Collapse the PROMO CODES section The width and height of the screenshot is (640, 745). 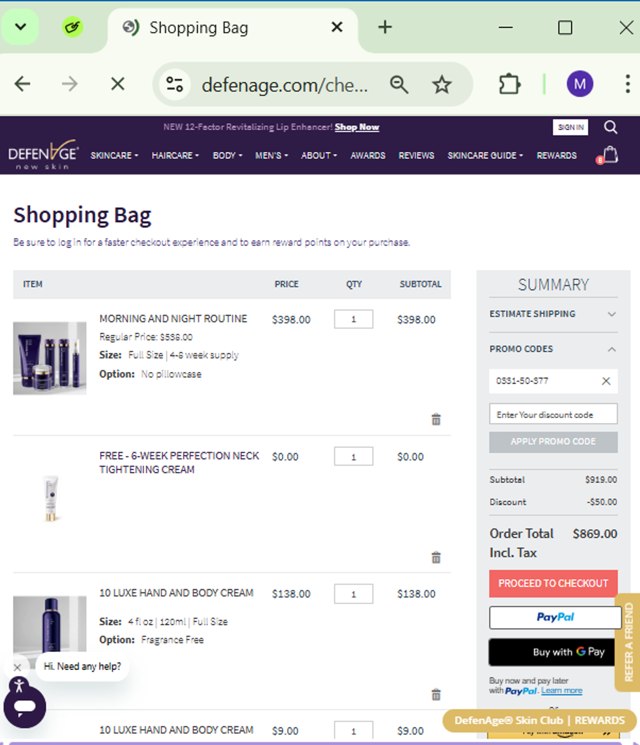pos(553,349)
